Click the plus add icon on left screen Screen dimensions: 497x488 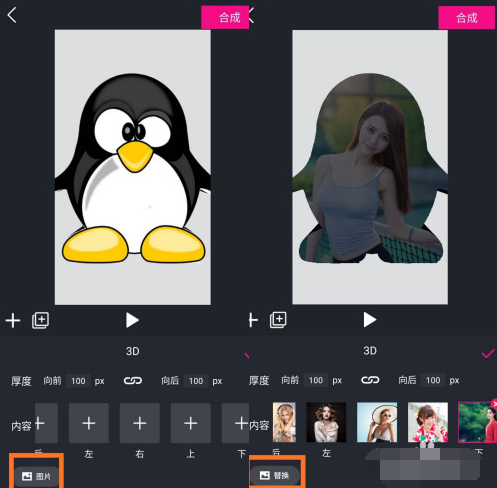pyautogui.click(x=13, y=321)
